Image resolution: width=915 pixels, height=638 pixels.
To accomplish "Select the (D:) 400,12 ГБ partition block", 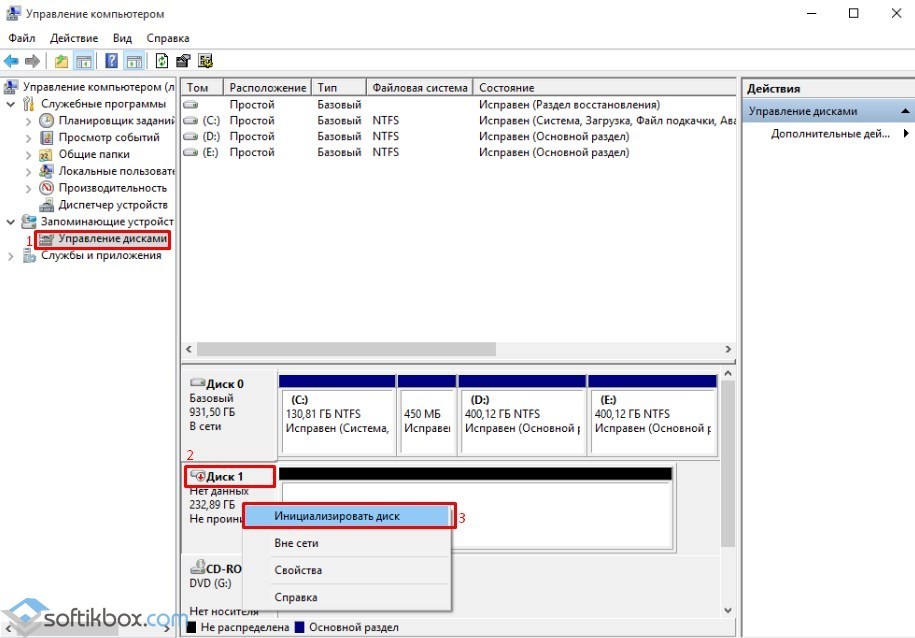I will pyautogui.click(x=521, y=414).
